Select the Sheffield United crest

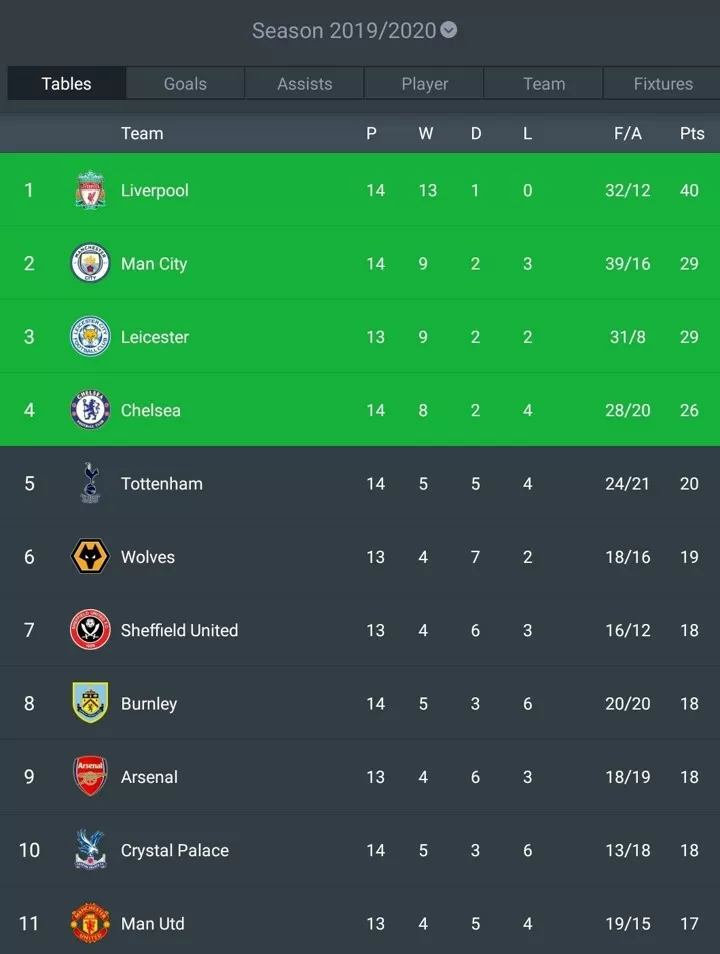(x=90, y=630)
